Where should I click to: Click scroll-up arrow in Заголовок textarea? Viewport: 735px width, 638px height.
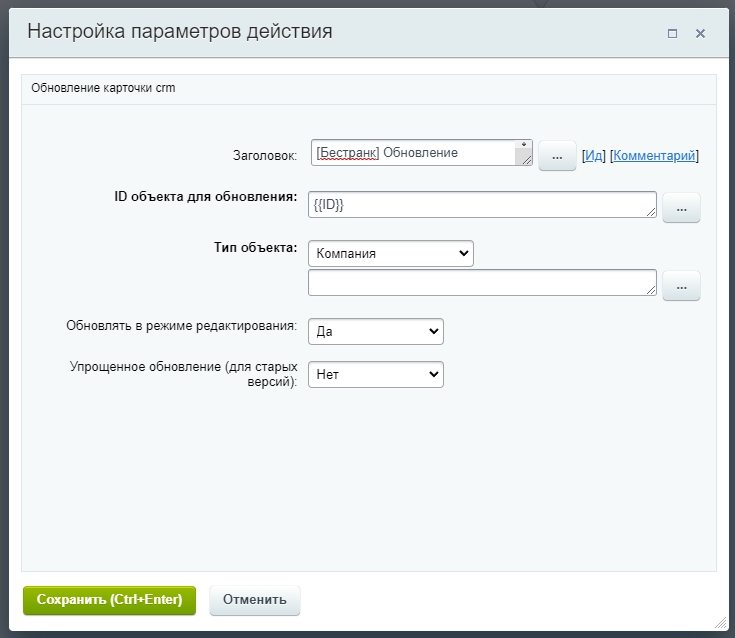(x=524, y=145)
